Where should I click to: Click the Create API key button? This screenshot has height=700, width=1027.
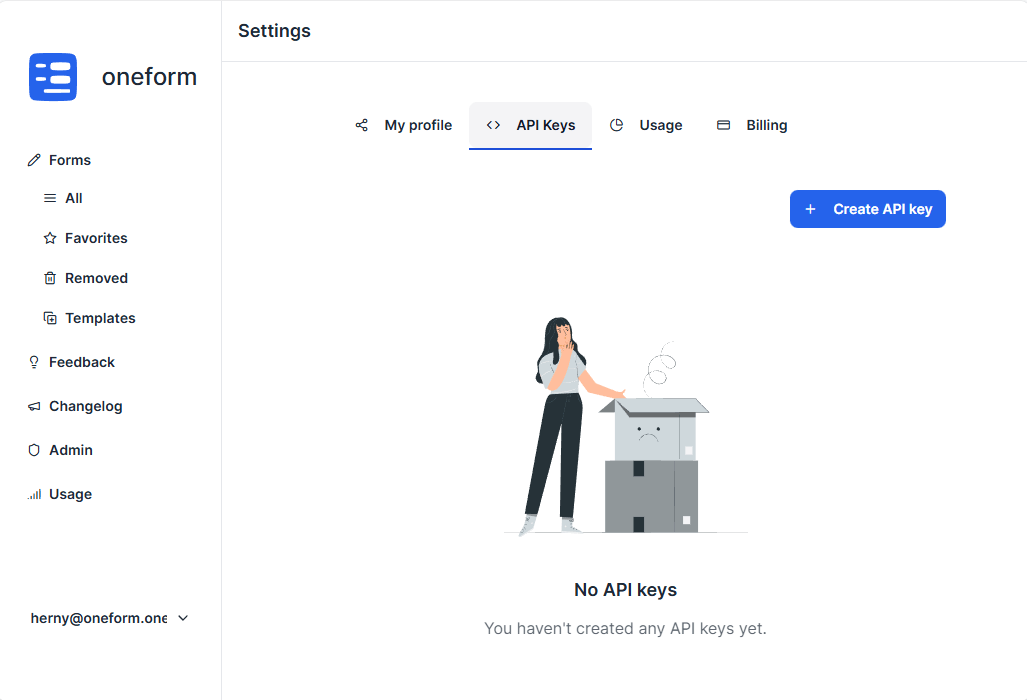(867, 209)
